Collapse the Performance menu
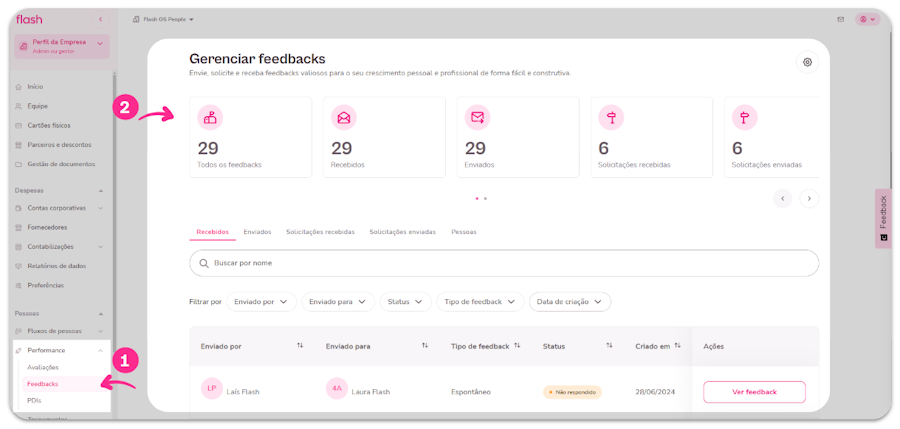 100,350
